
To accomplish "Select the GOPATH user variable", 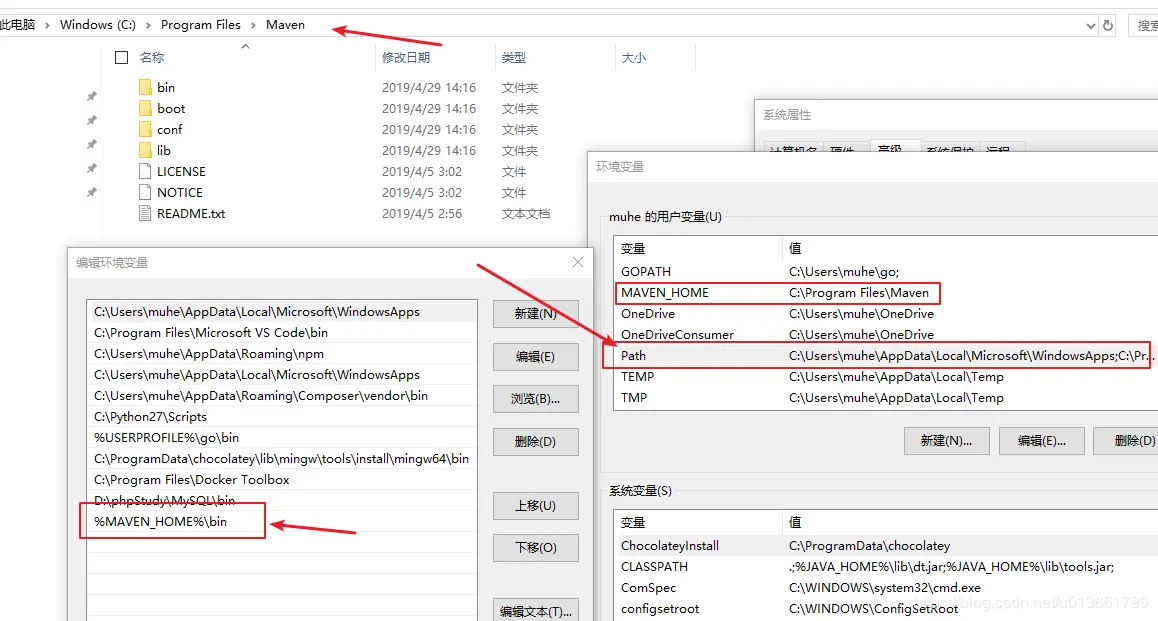I will pyautogui.click(x=885, y=272).
